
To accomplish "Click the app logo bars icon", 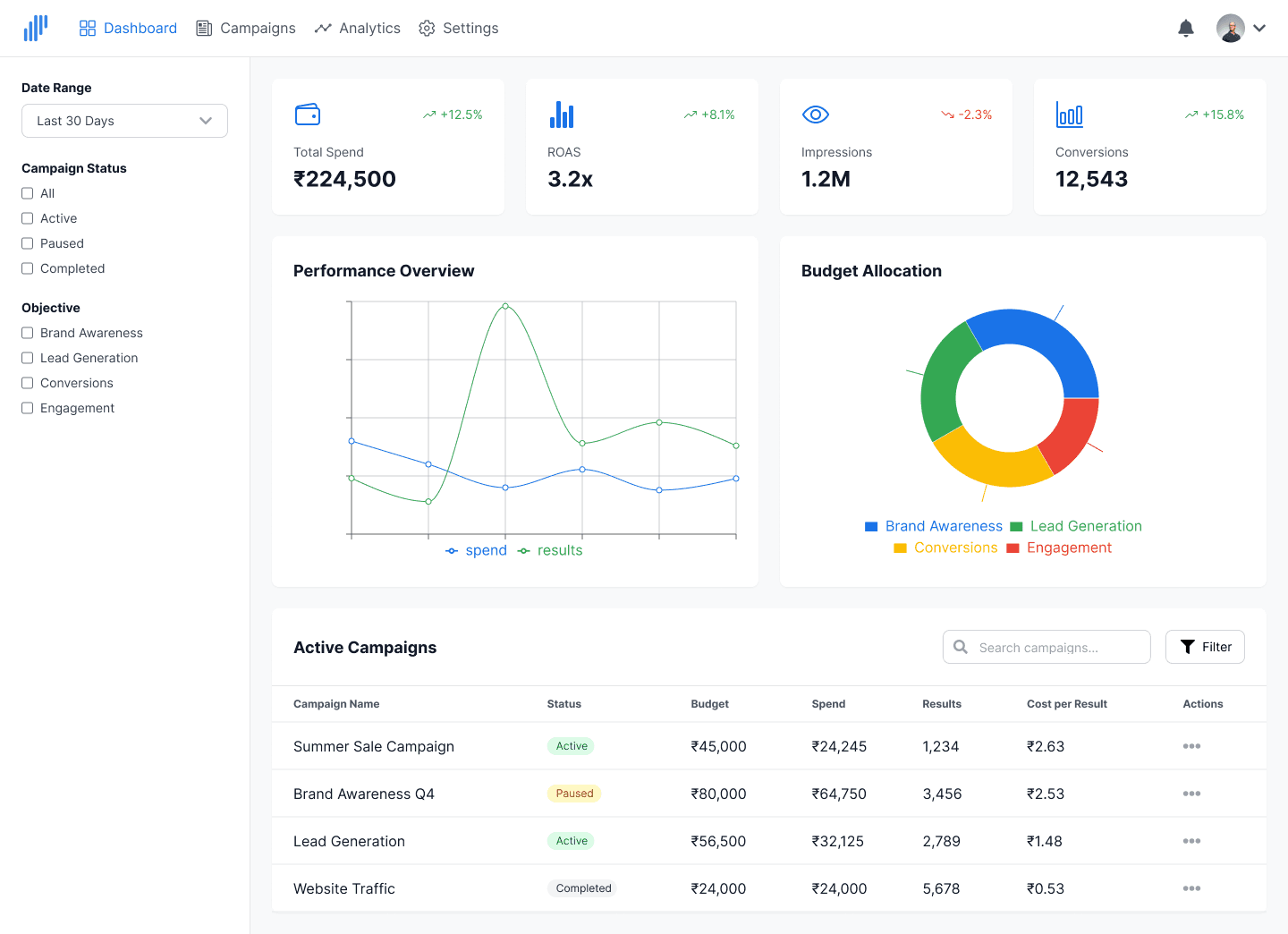I will click(36, 28).
